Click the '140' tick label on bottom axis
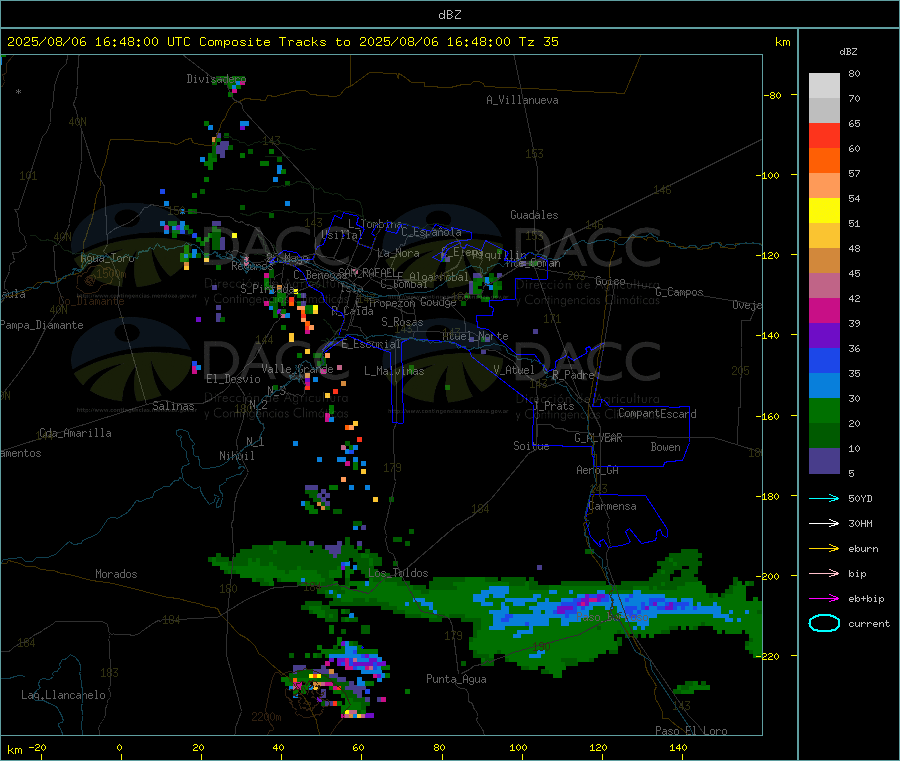The image size is (900, 761). (678, 747)
